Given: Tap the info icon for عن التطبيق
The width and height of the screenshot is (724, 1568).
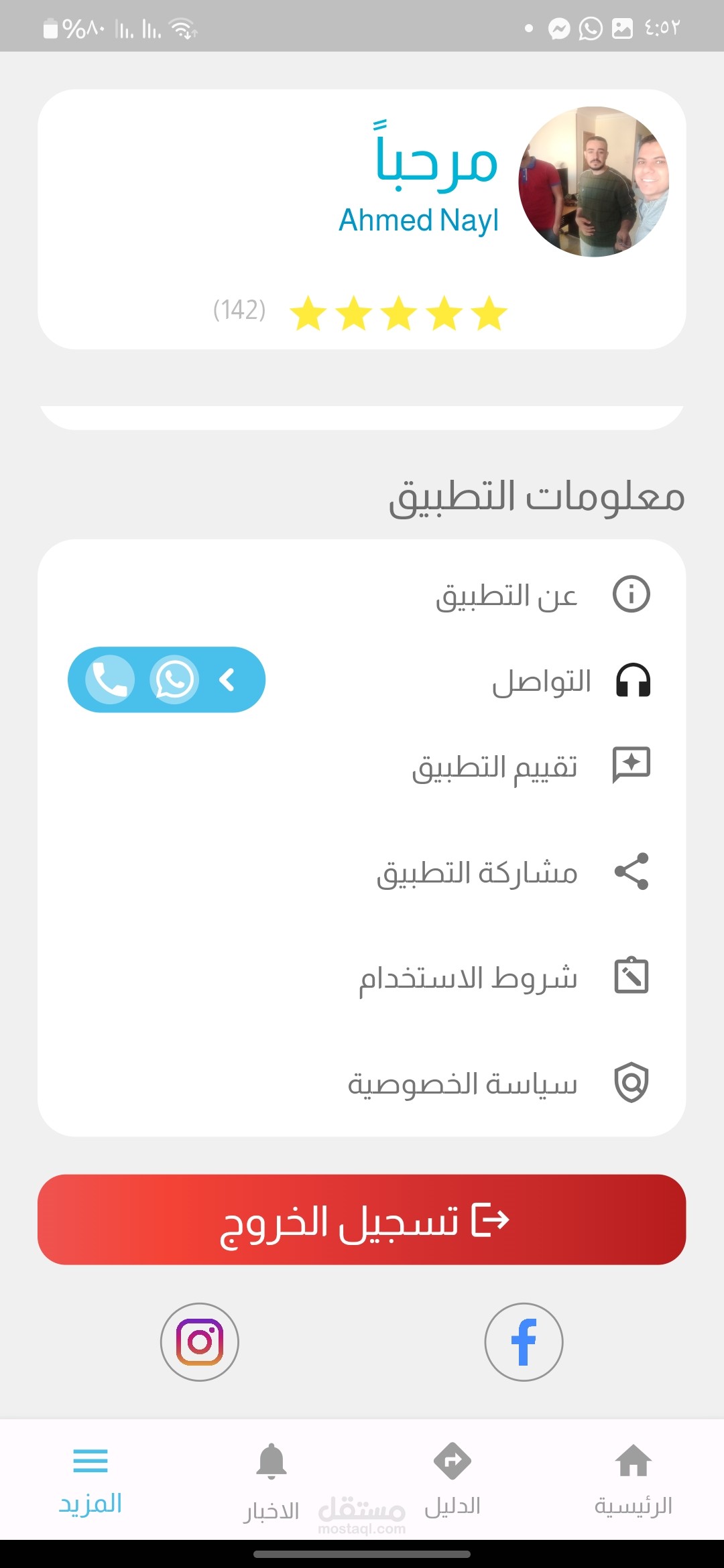Looking at the screenshot, I should point(631,594).
